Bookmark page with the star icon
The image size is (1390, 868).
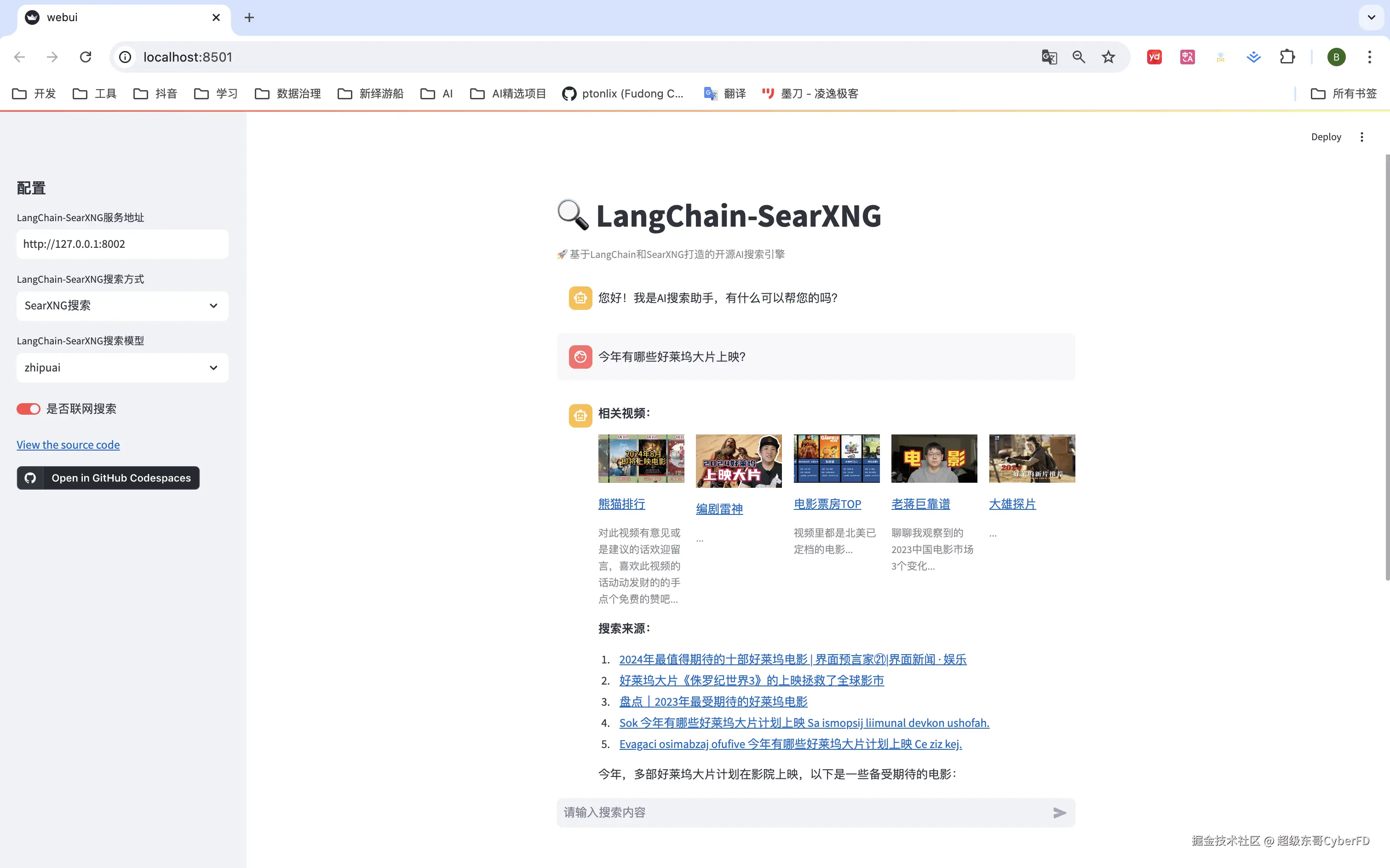1108,57
